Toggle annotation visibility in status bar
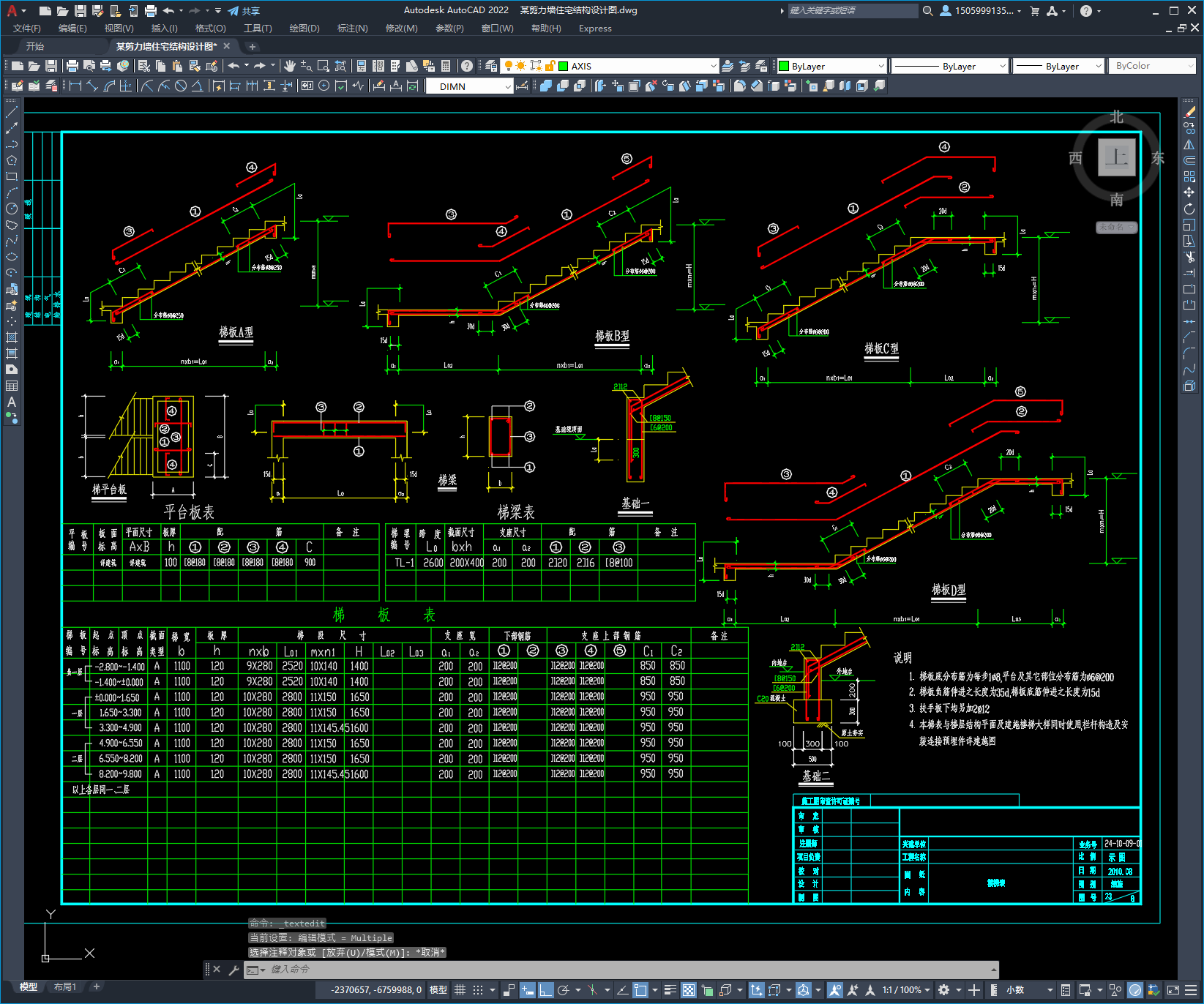 pyautogui.click(x=835, y=990)
